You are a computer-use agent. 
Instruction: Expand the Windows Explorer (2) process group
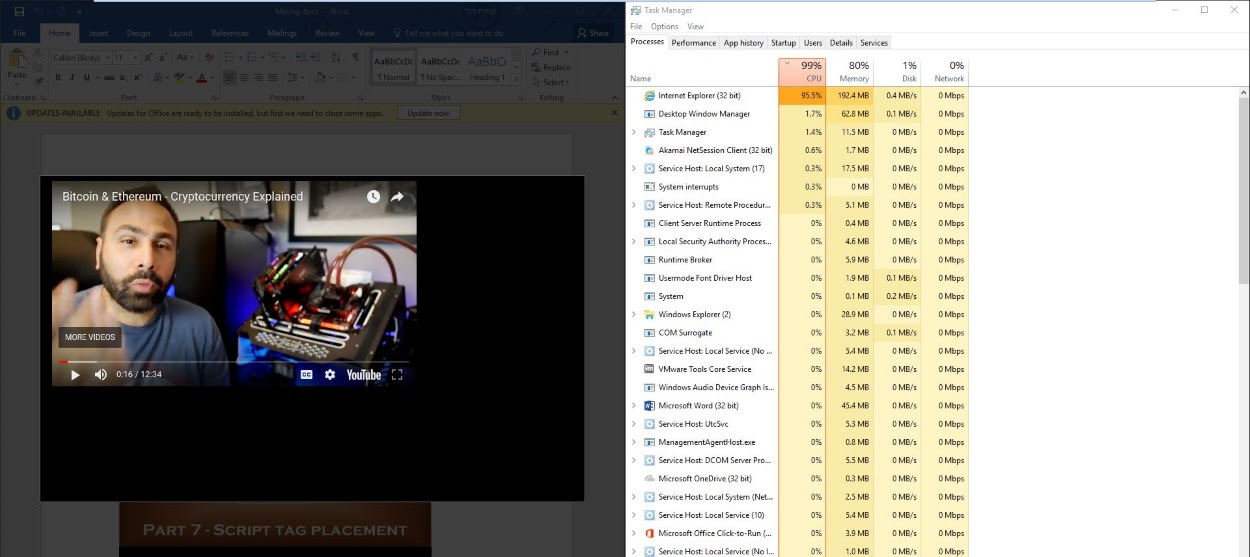[634, 315]
